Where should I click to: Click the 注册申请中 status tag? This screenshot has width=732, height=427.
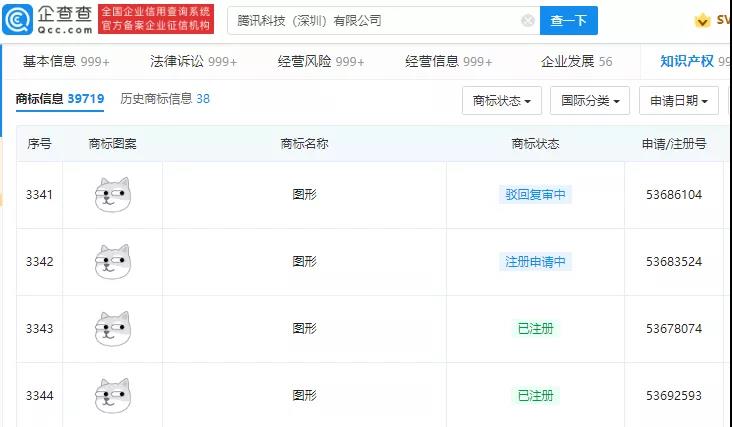[535, 262]
